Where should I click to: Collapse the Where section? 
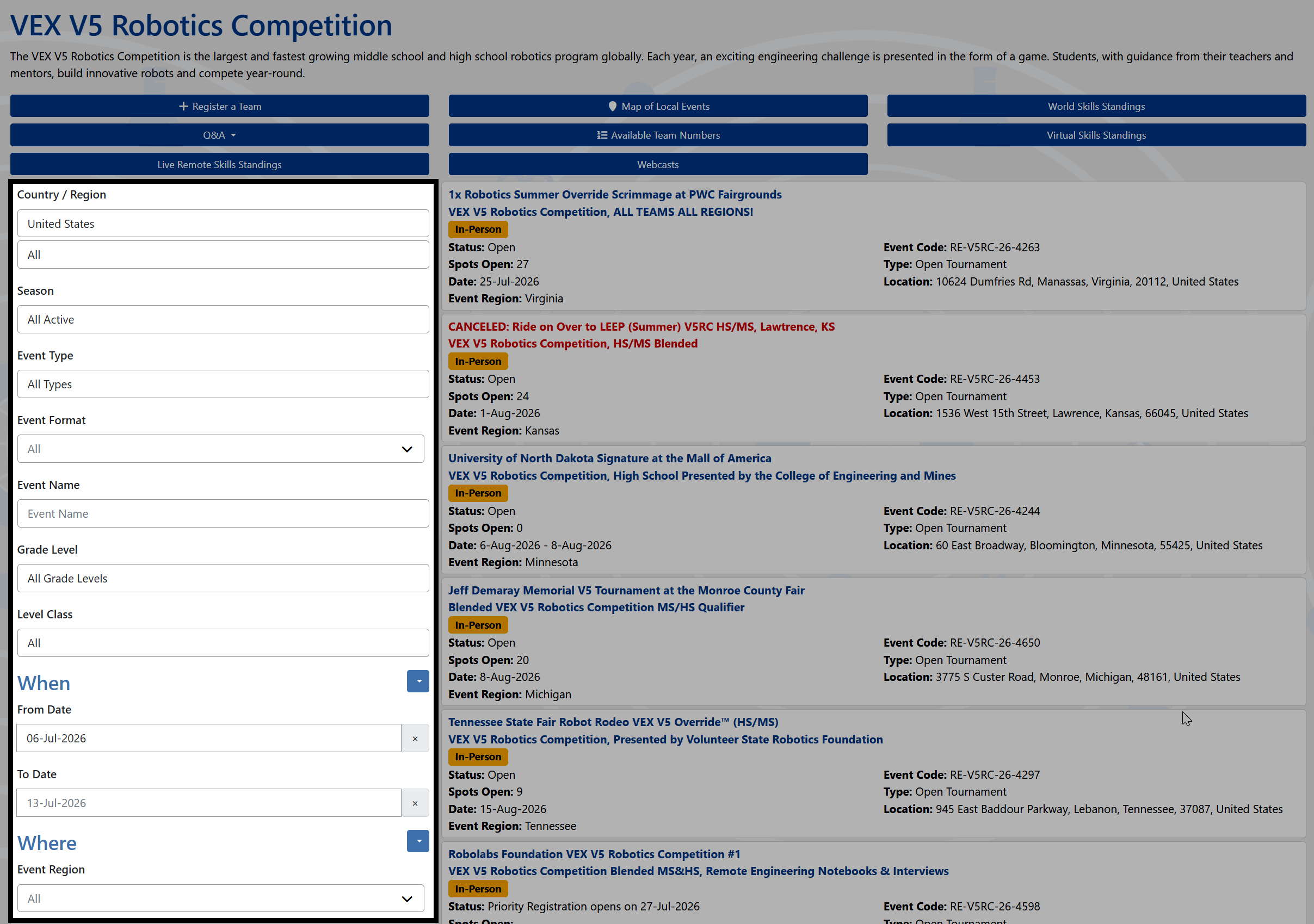point(418,841)
